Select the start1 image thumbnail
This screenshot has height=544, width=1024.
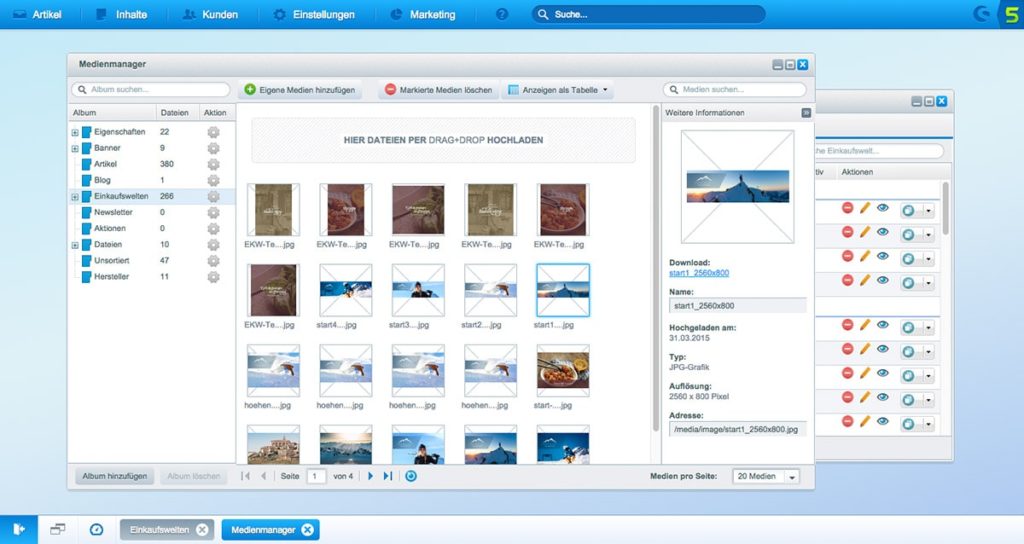(563, 290)
